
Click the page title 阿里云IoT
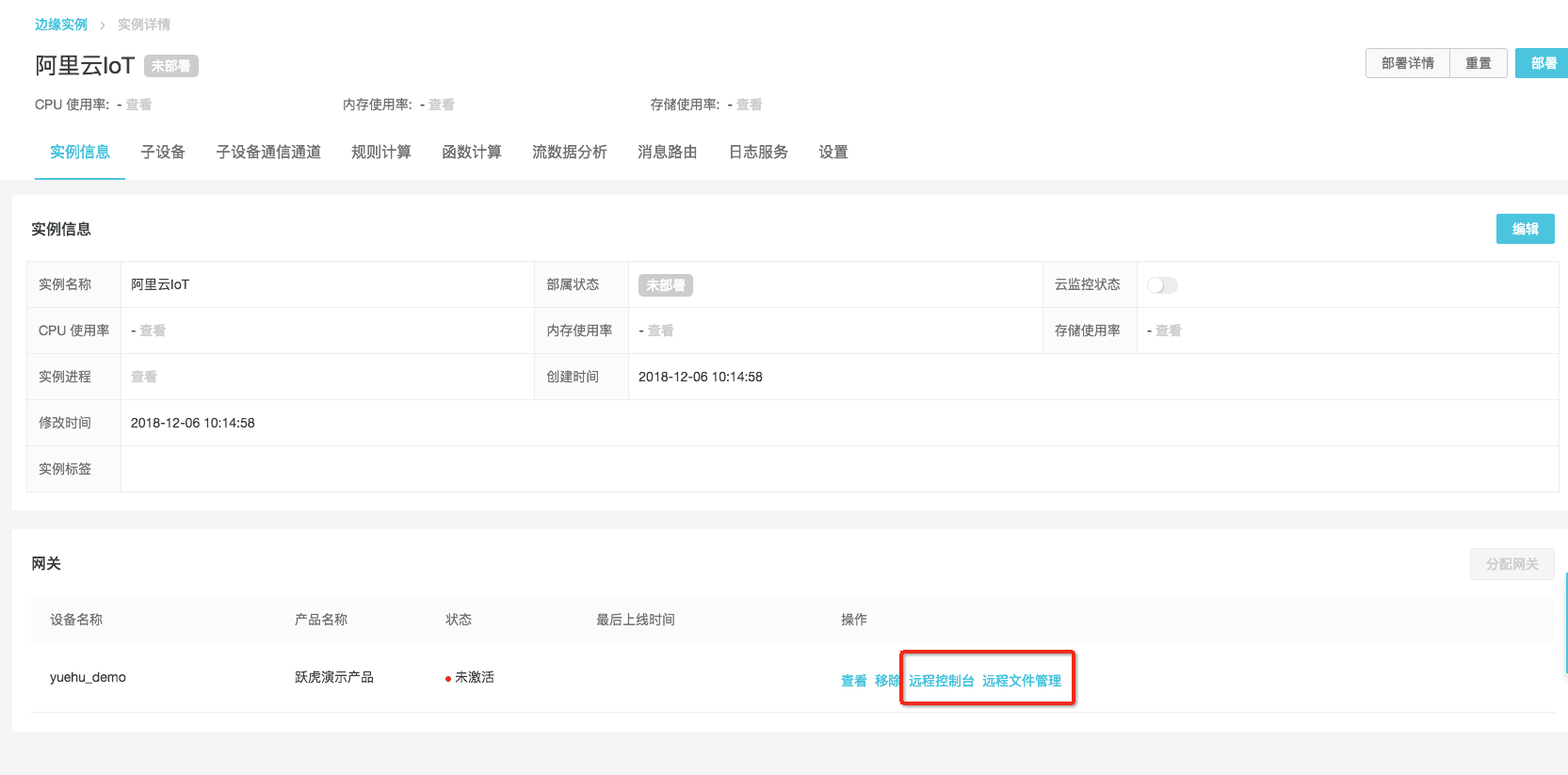tap(85, 65)
